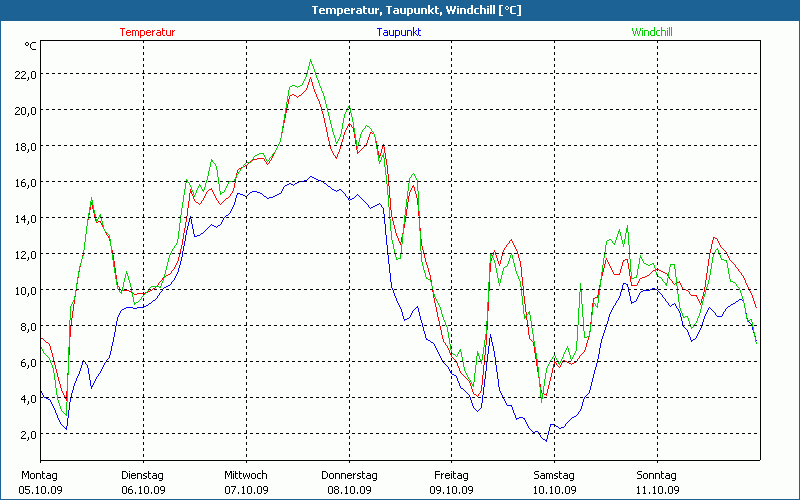Click the '2,0' y-axis value
800x500 pixels.
pyautogui.click(x=28, y=434)
